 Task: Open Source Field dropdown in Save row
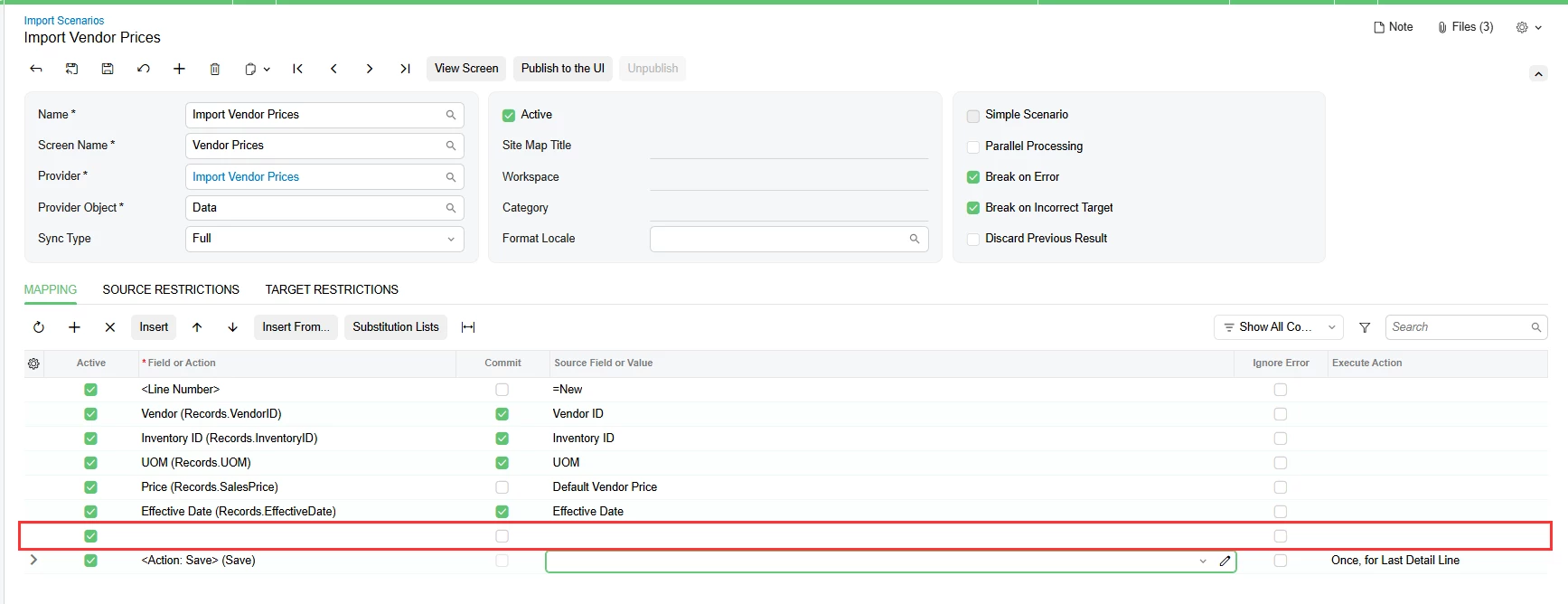pos(1203,561)
